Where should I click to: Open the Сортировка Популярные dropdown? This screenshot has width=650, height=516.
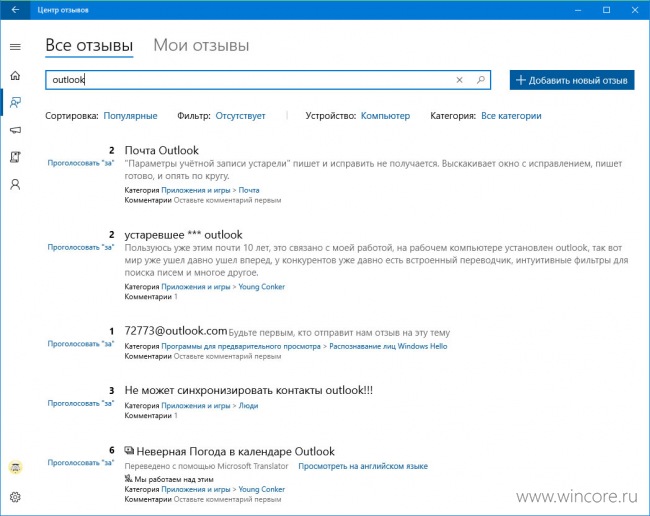pyautogui.click(x=130, y=116)
